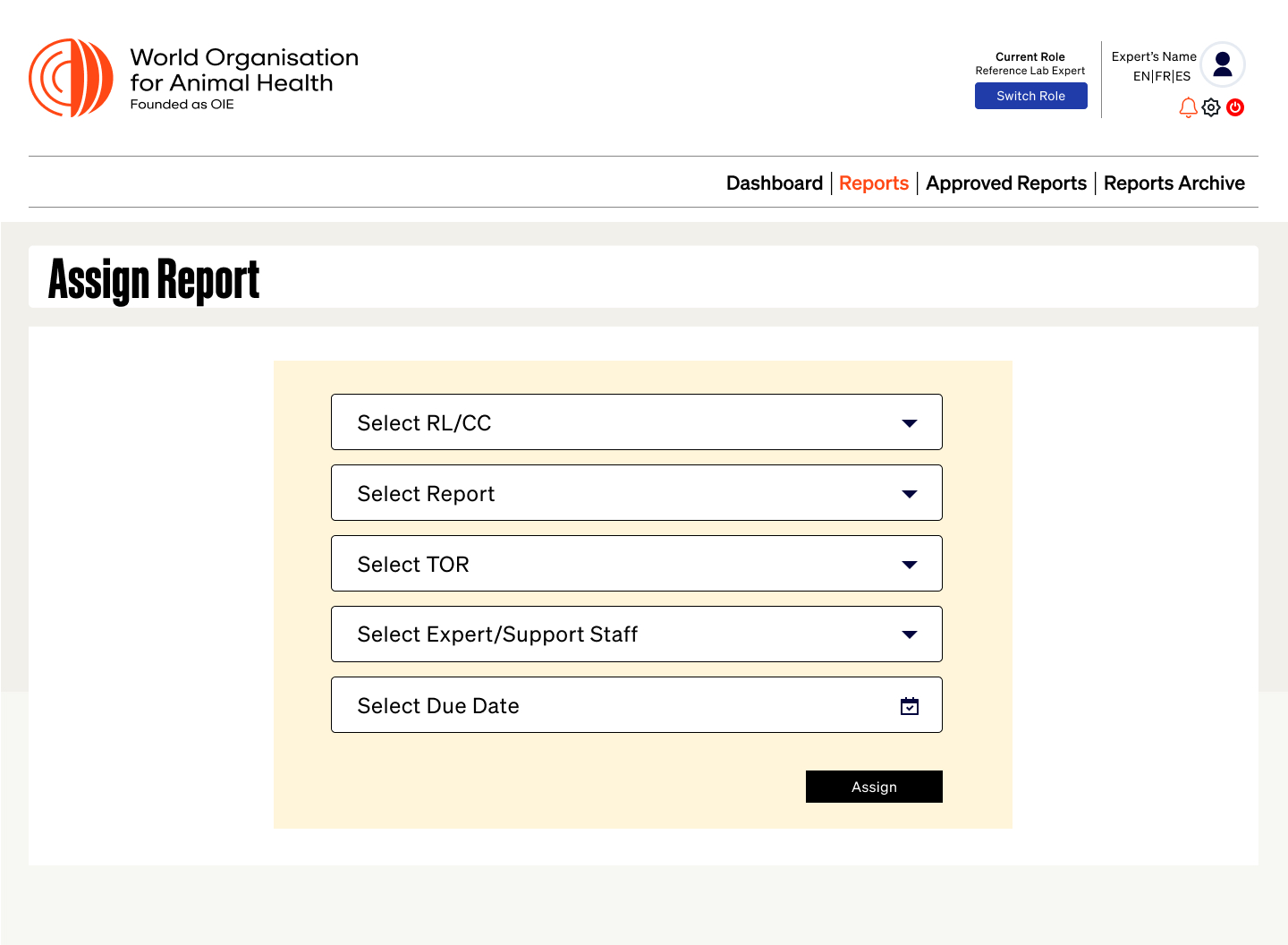Open the Reports Archive tab

pos(1174,183)
